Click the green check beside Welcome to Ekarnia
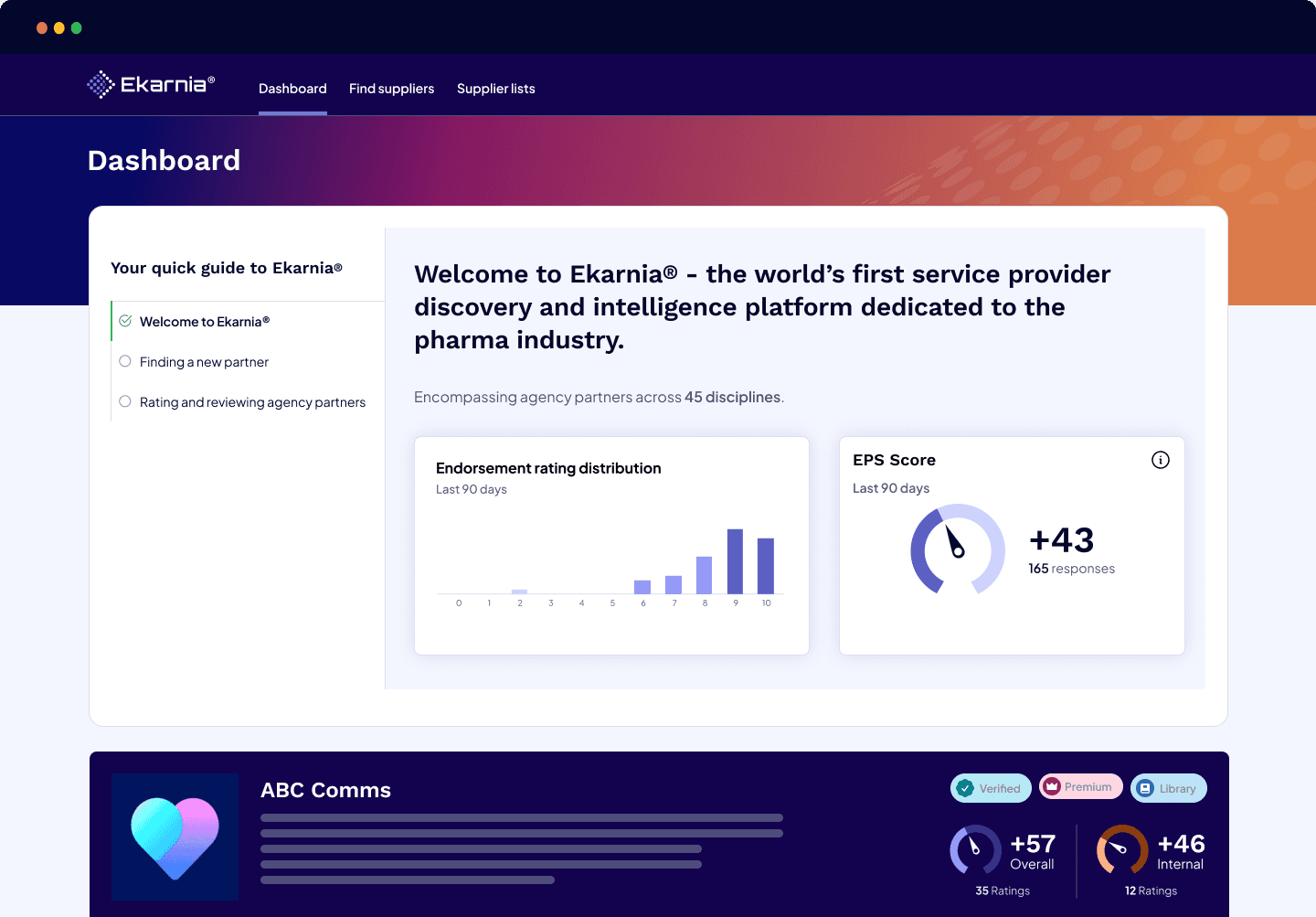 tap(125, 321)
